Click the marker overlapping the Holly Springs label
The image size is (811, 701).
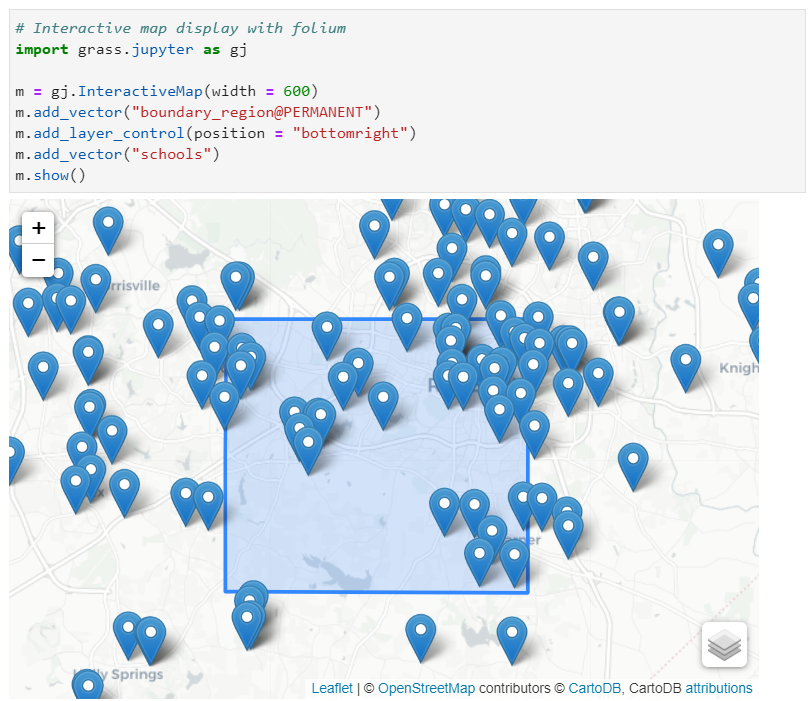88,685
